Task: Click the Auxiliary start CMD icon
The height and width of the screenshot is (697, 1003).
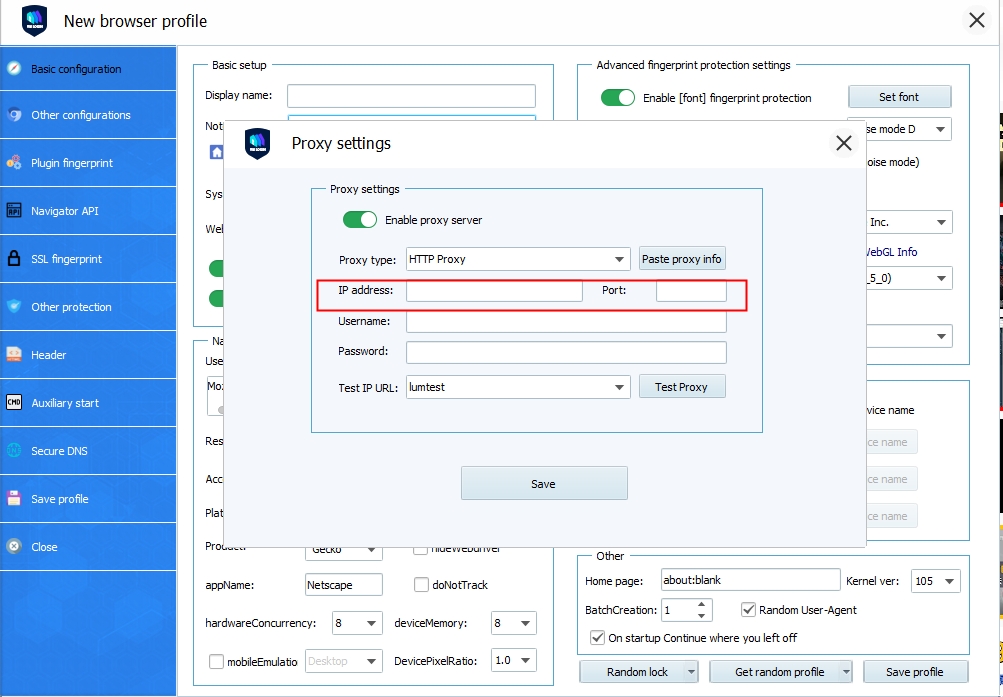Action: coord(14,403)
